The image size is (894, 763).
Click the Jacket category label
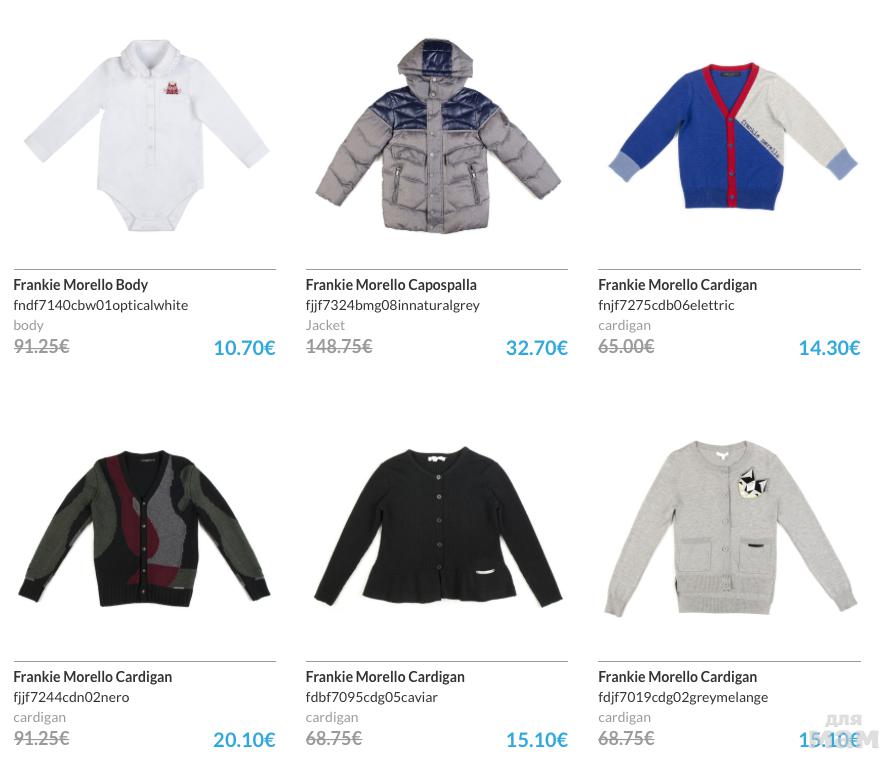tap(325, 325)
